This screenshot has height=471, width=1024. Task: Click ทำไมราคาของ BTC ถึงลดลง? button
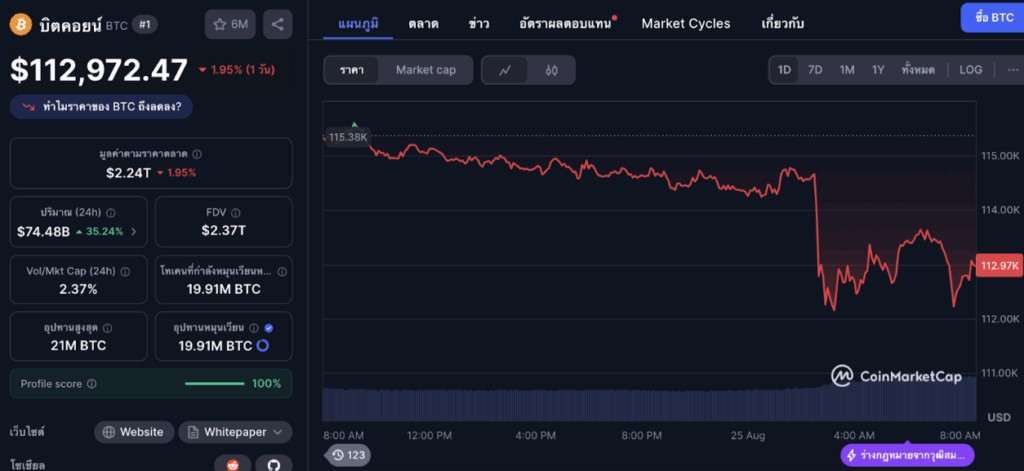(101, 106)
